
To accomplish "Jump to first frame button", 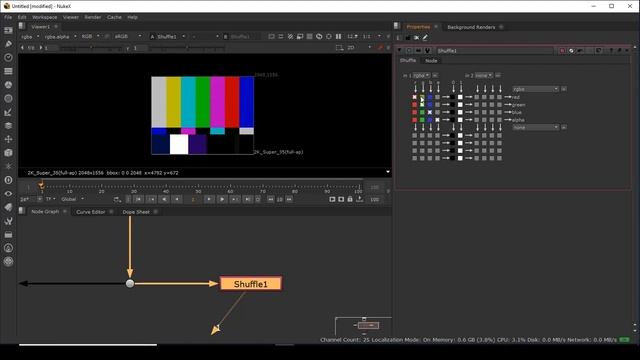I will coord(138,199).
